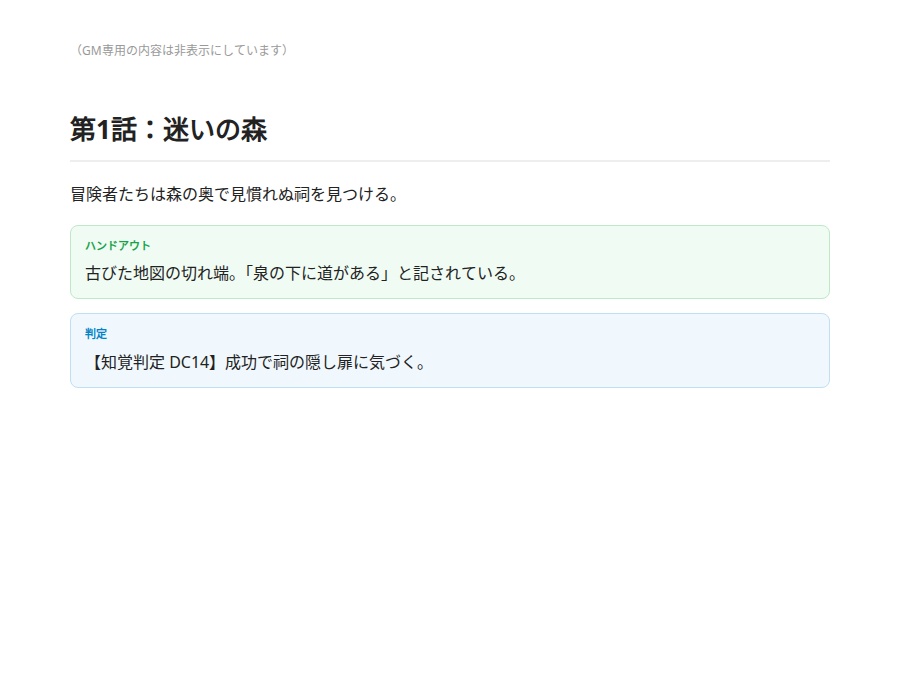Click 迷いの森 in the page title
This screenshot has height=700, width=900.
coord(215,129)
